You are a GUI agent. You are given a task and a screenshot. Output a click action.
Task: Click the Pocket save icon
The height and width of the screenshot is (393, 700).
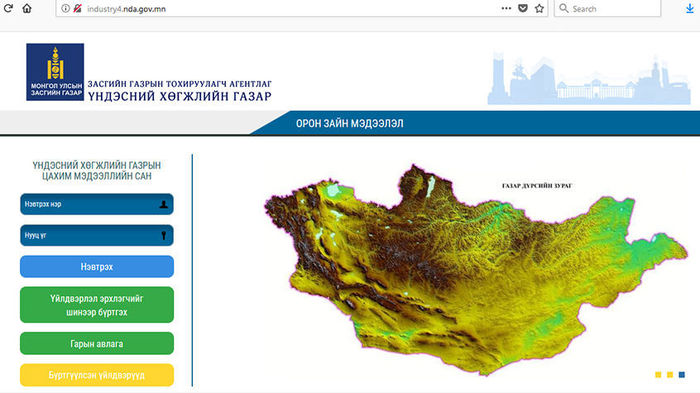click(523, 8)
